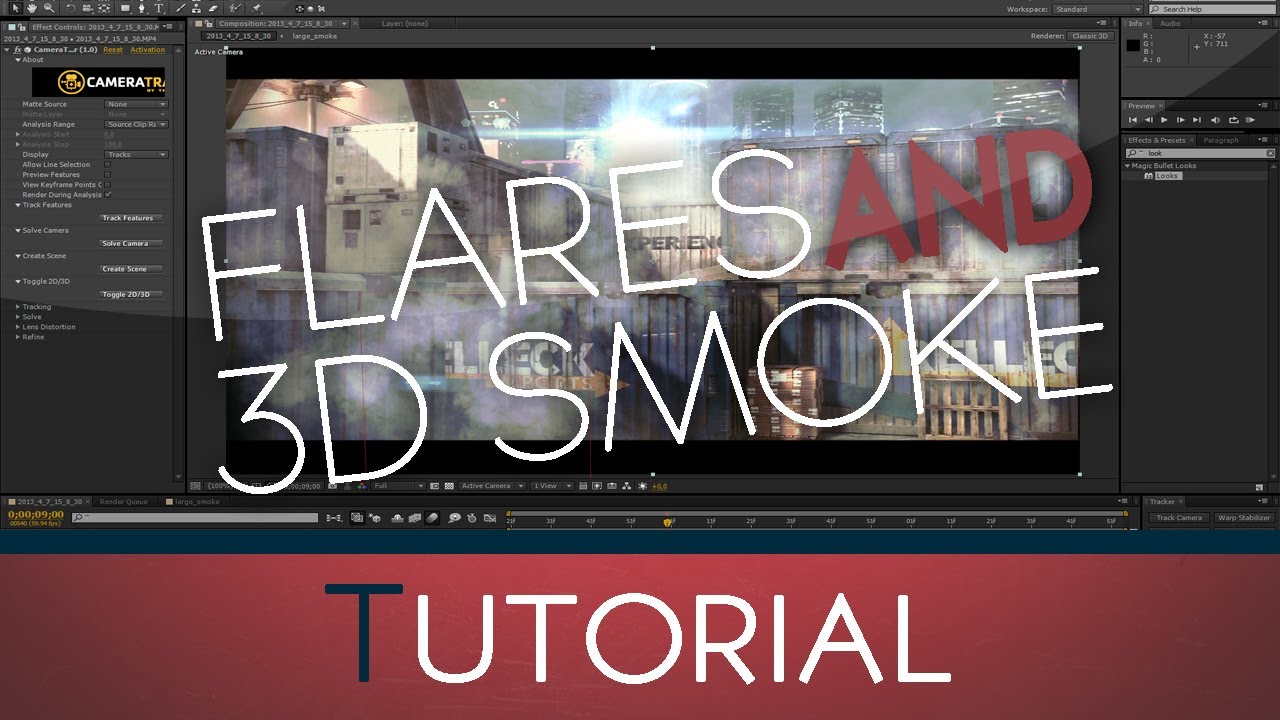Screen dimensions: 1280x720
Task: Click the CameraTracker Reset link
Action: (x=113, y=49)
